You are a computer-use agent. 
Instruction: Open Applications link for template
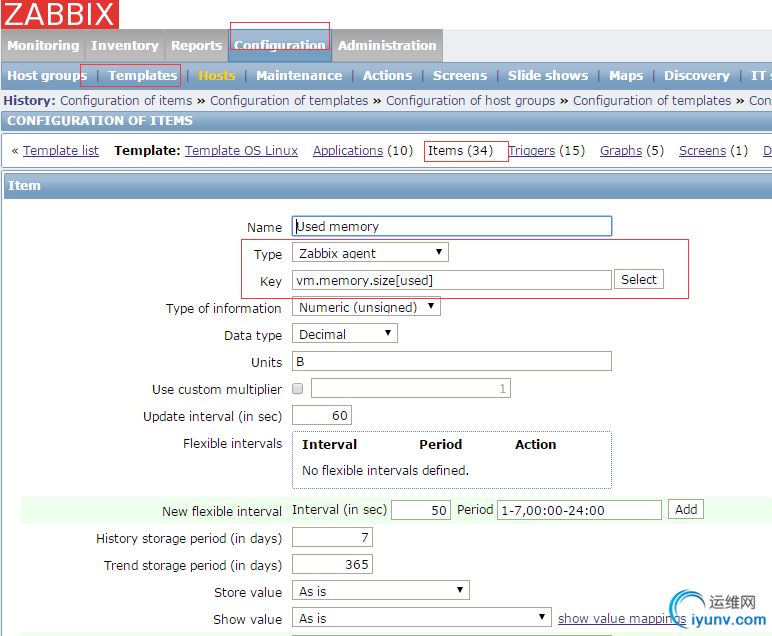pos(348,151)
